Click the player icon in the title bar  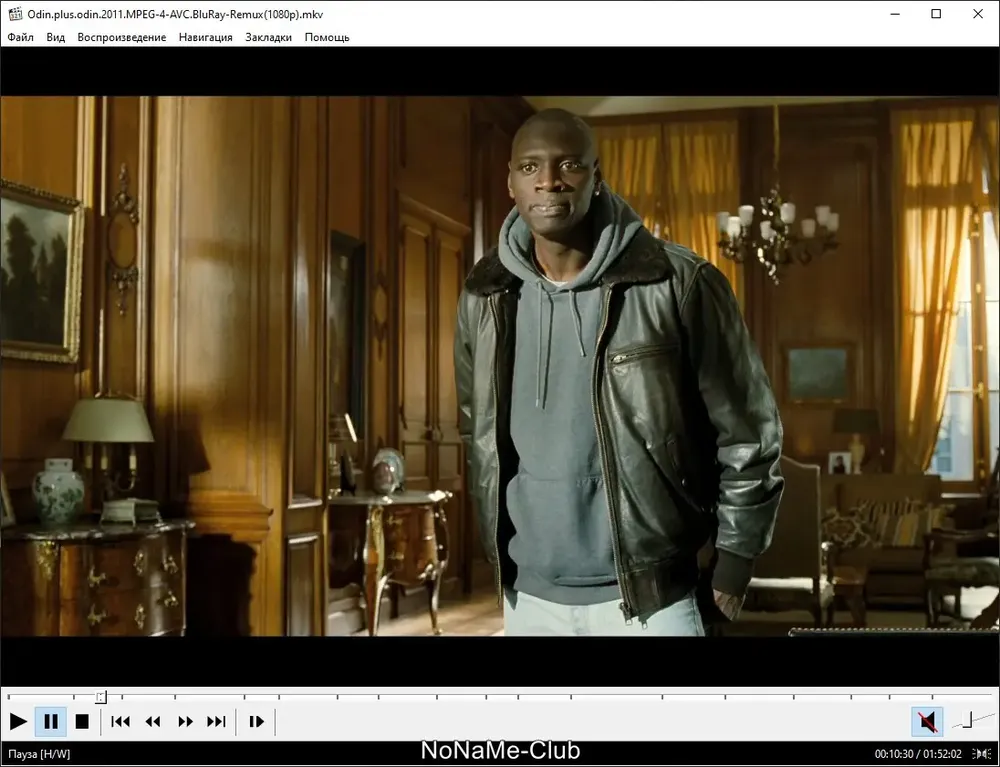[15, 13]
